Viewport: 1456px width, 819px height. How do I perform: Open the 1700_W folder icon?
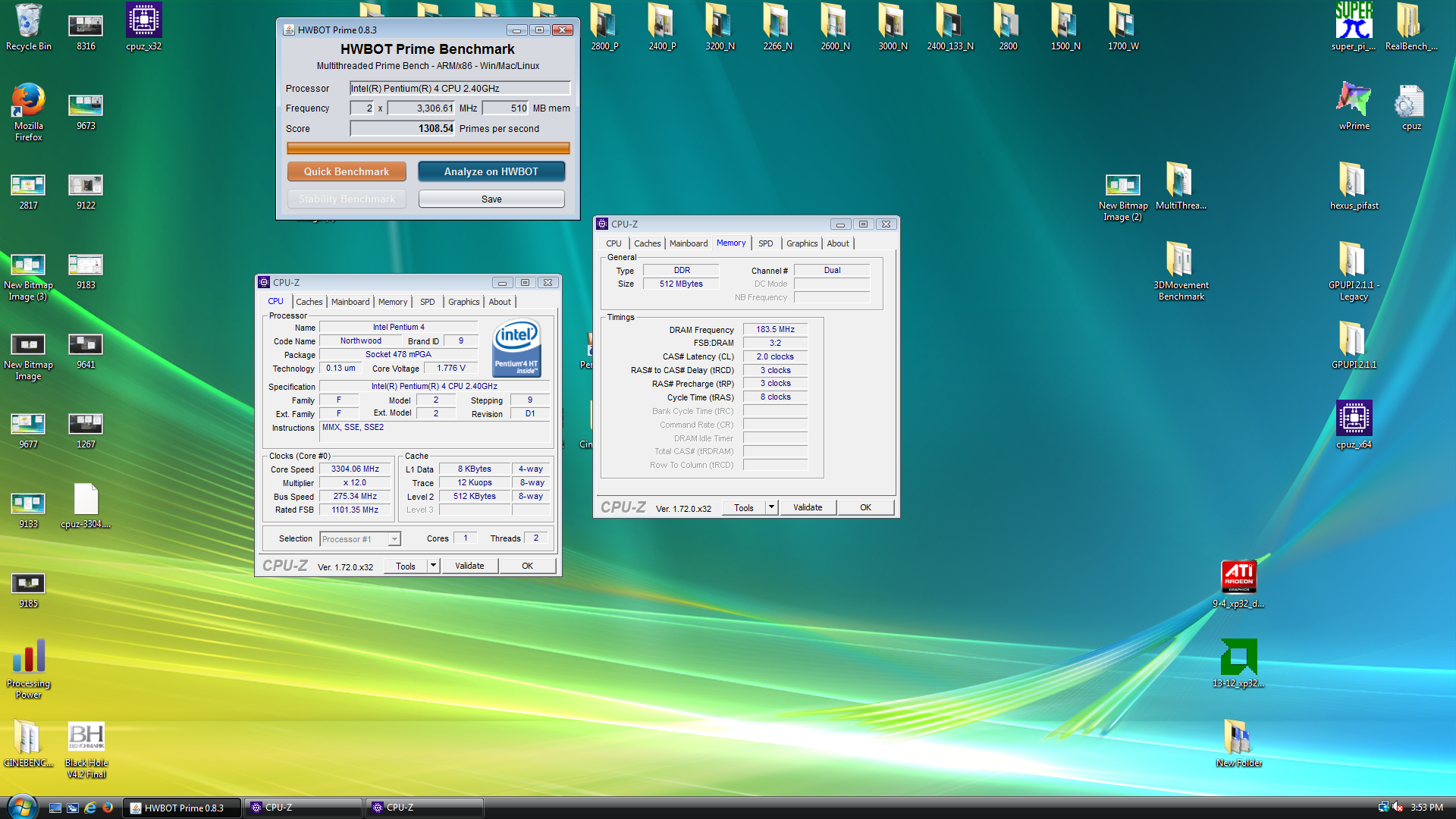(x=1123, y=27)
